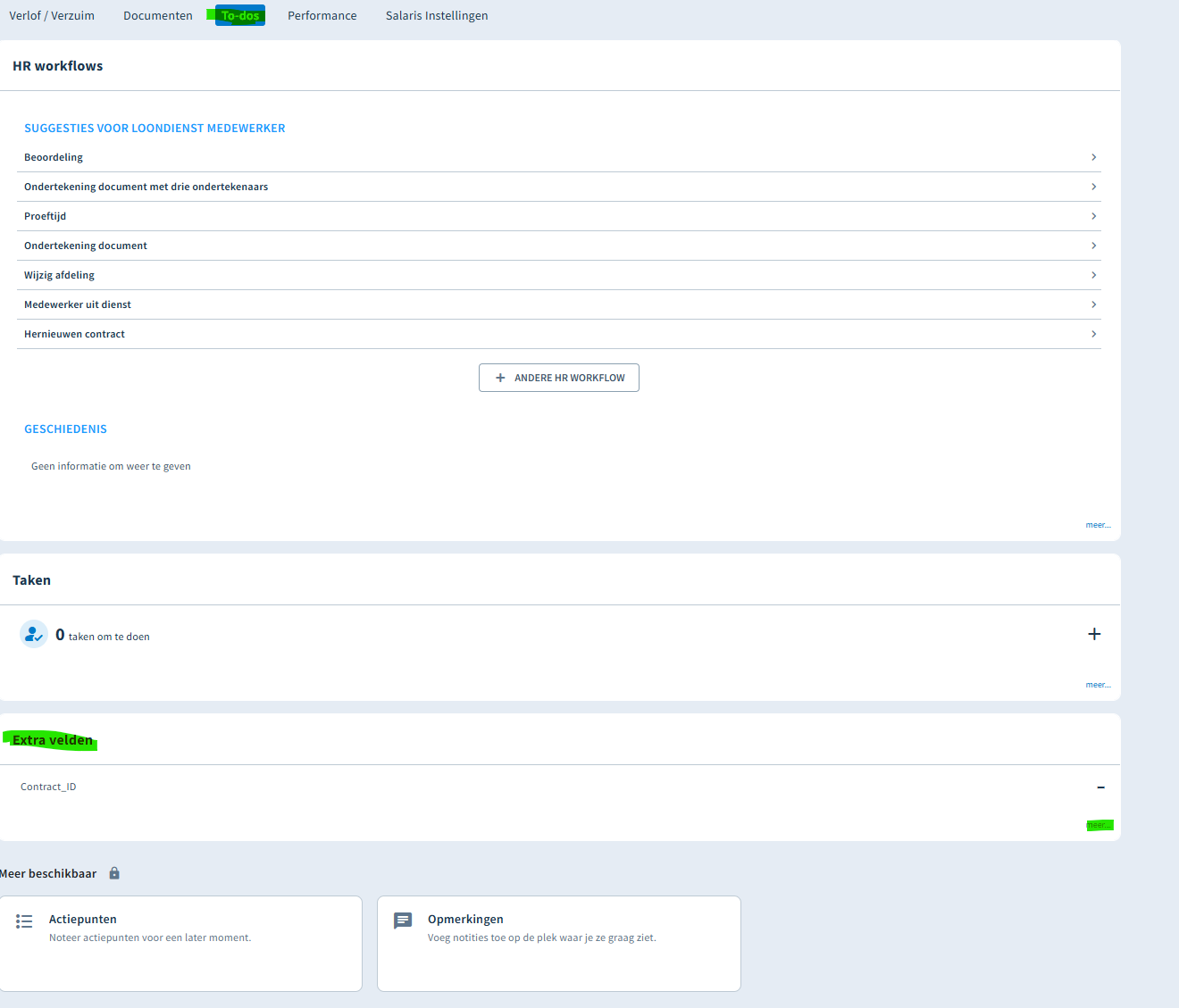Select the Medewerker uit dienst workflow

click(x=559, y=304)
